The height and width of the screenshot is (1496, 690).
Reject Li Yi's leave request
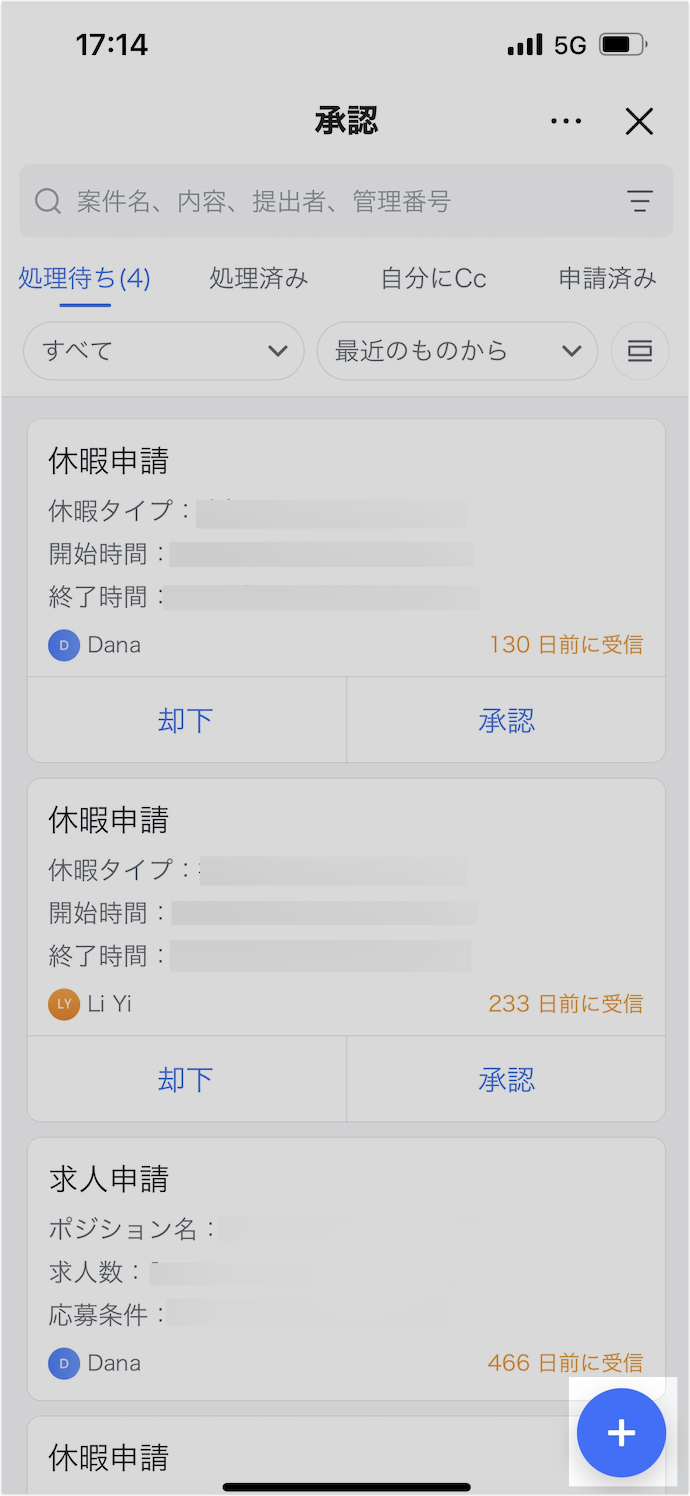tap(186, 1079)
